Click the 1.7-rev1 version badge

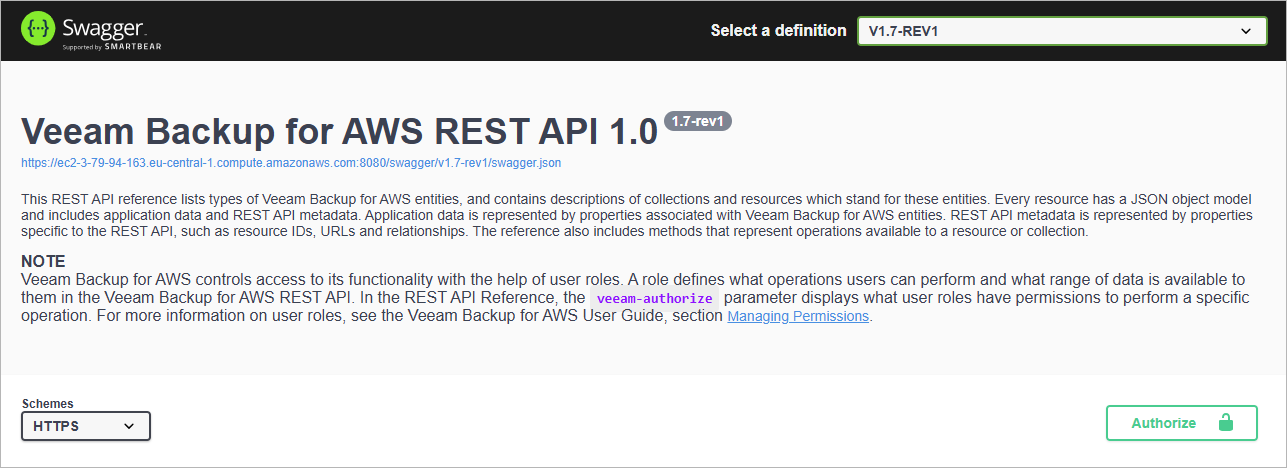coord(699,121)
